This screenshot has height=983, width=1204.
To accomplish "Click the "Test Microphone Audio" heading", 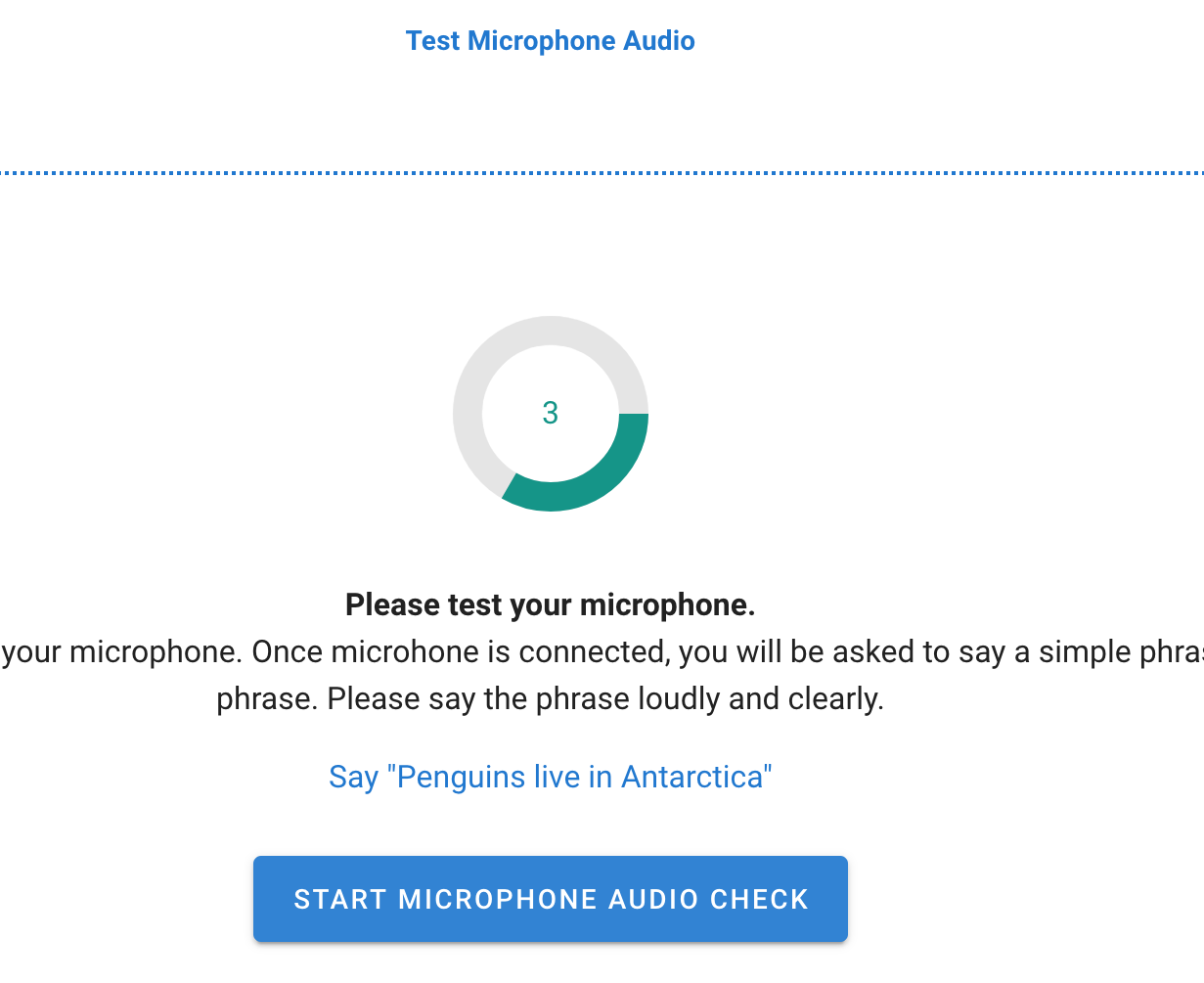I will click(x=550, y=41).
